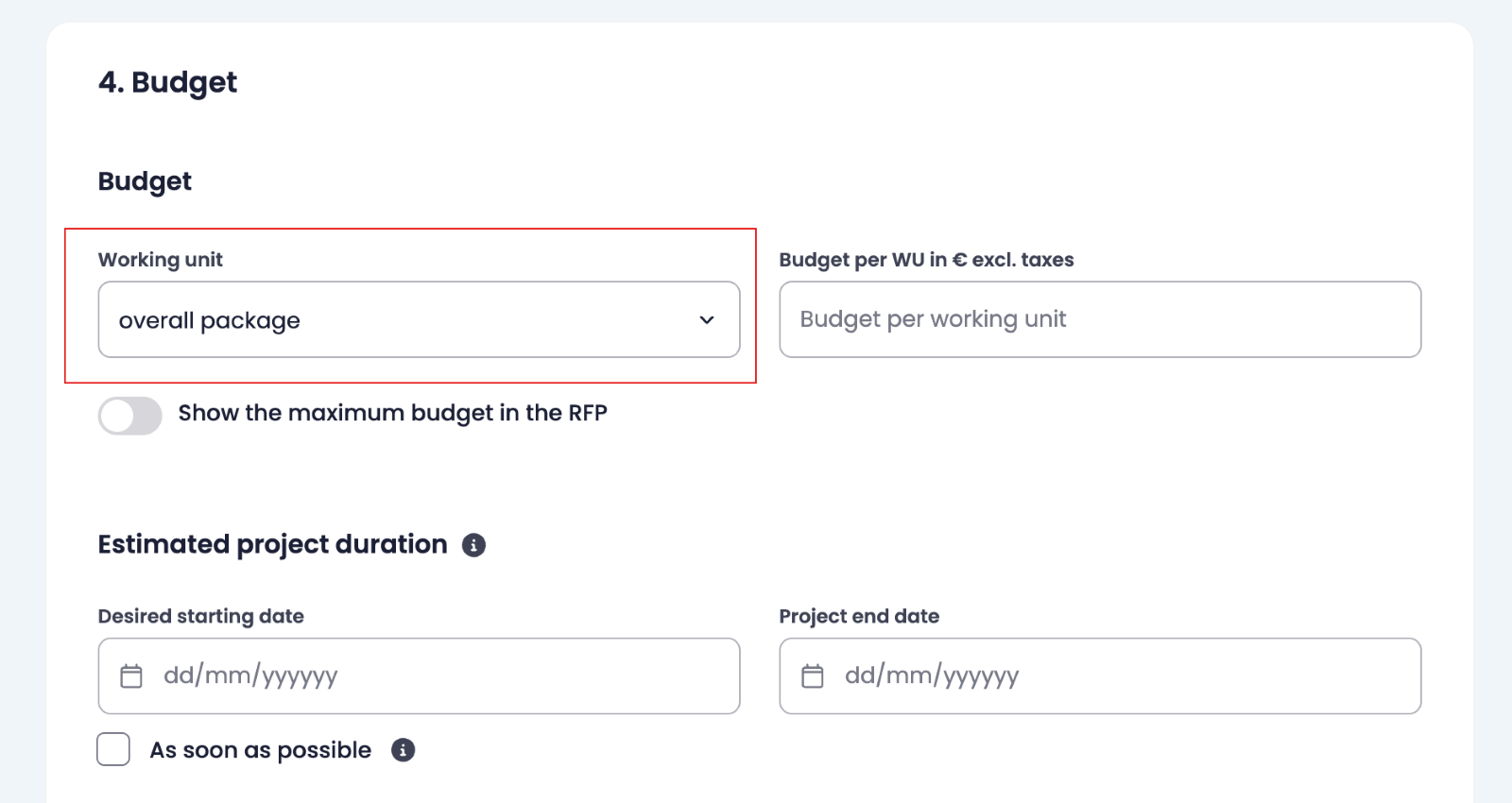Check the As soon as possible checkbox

113,749
